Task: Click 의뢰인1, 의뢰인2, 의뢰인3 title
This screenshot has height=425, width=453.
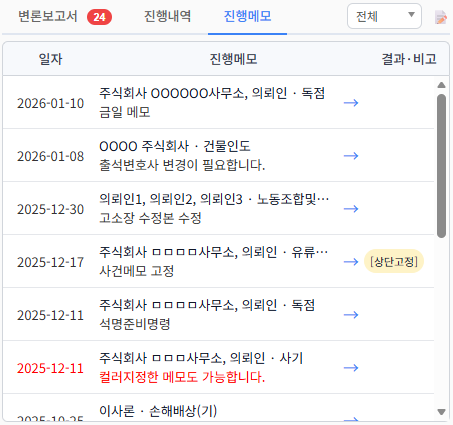Action: pyautogui.click(x=171, y=199)
